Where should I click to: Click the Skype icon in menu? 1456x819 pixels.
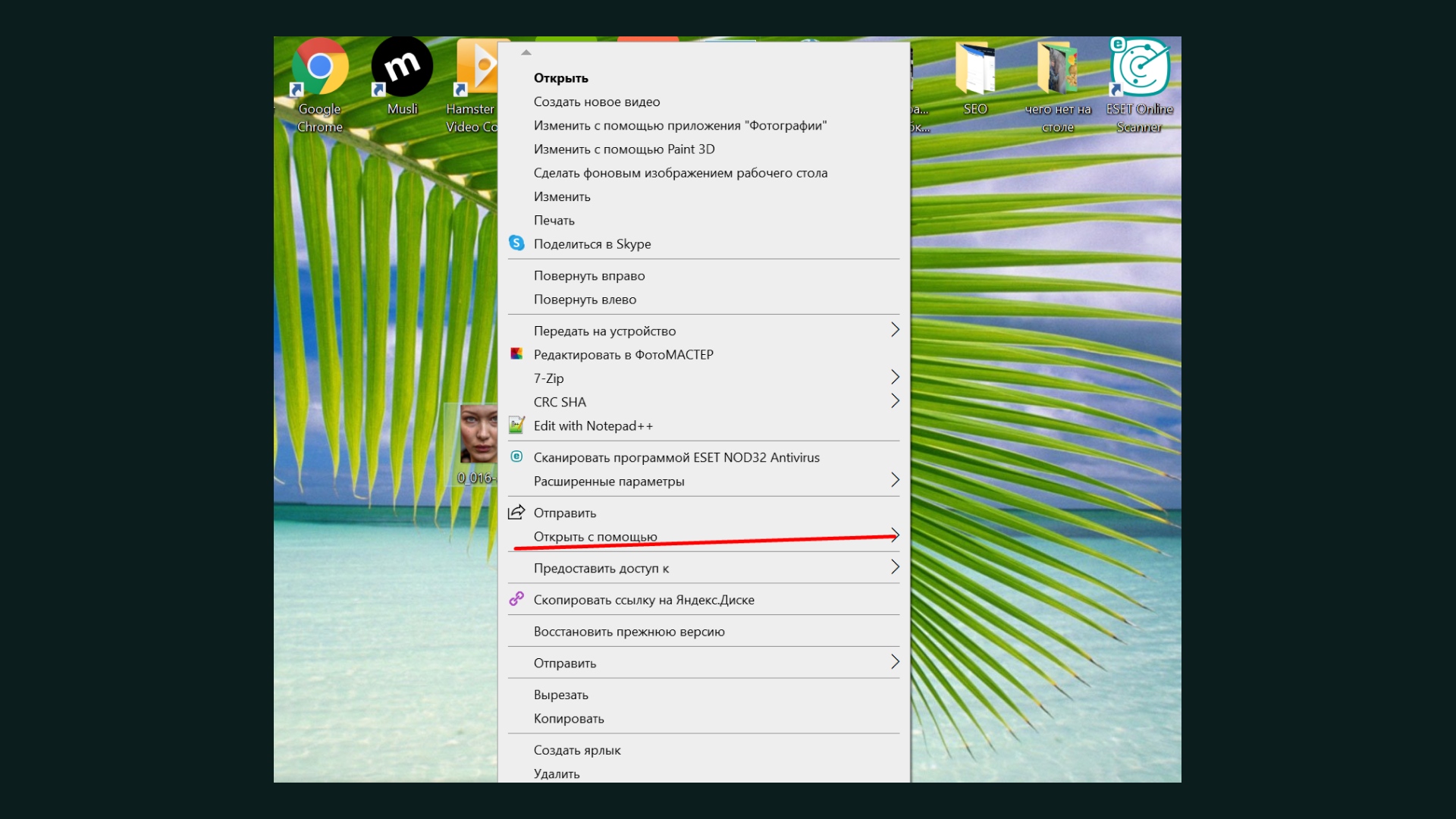pos(516,243)
